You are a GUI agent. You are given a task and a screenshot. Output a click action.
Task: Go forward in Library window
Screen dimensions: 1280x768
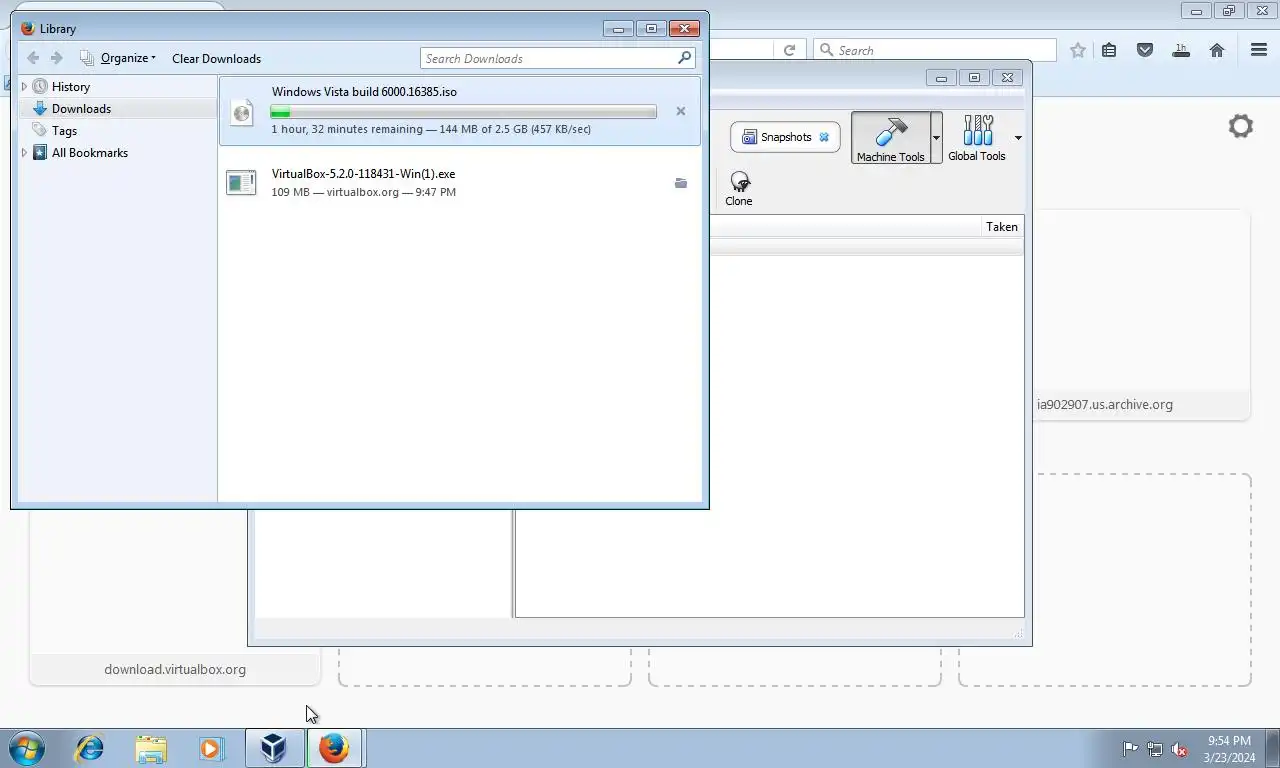[x=57, y=58]
